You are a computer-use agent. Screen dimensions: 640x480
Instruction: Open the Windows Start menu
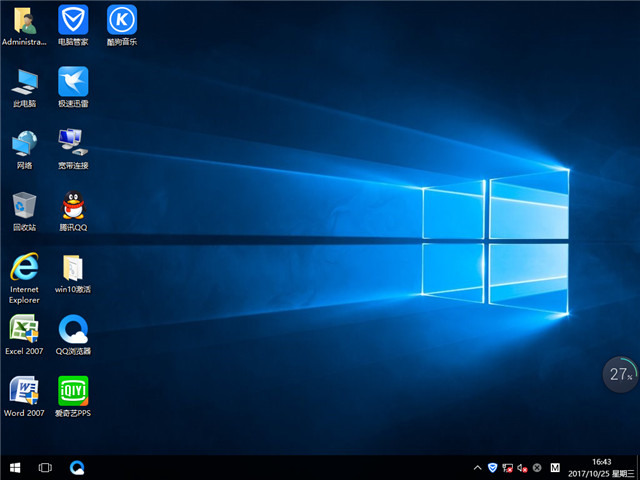click(15, 467)
